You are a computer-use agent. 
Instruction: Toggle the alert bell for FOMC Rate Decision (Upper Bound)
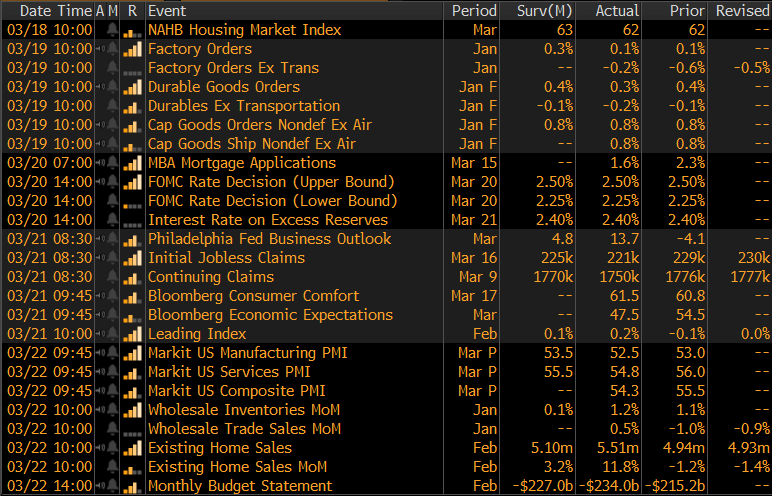point(112,182)
